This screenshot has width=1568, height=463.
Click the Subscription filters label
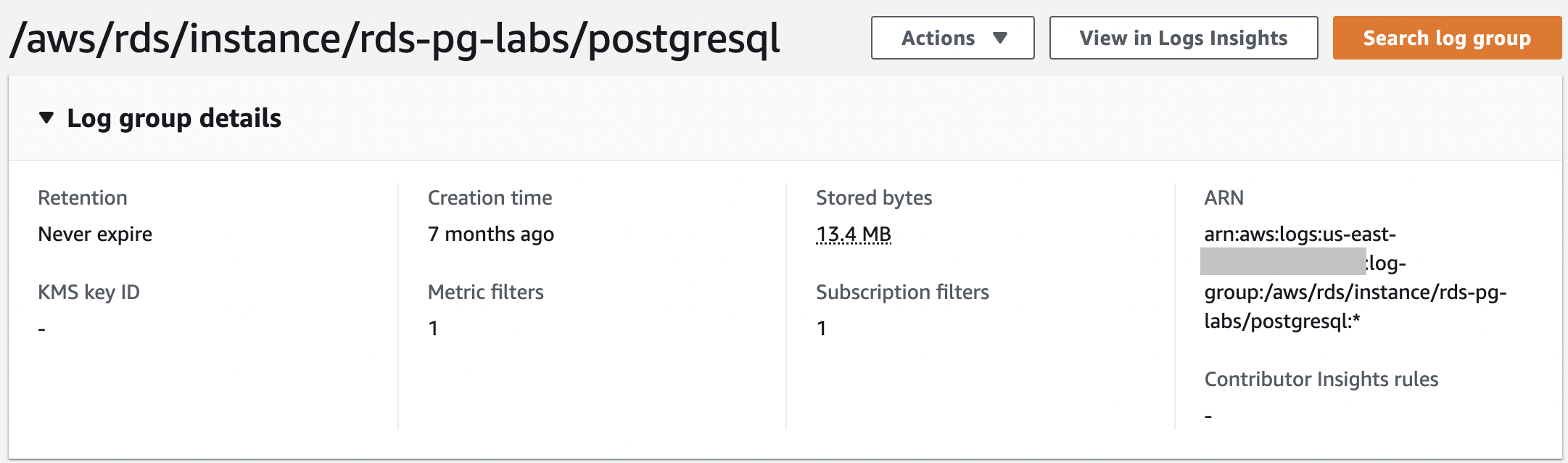(x=901, y=292)
